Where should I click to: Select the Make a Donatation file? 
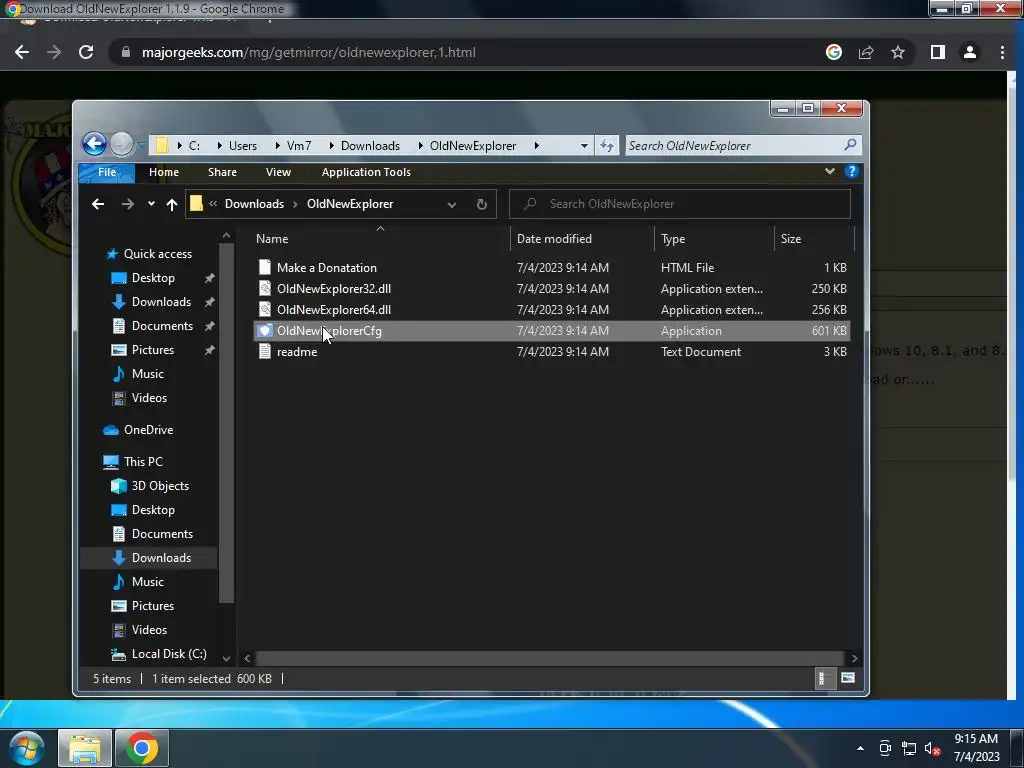552,268
